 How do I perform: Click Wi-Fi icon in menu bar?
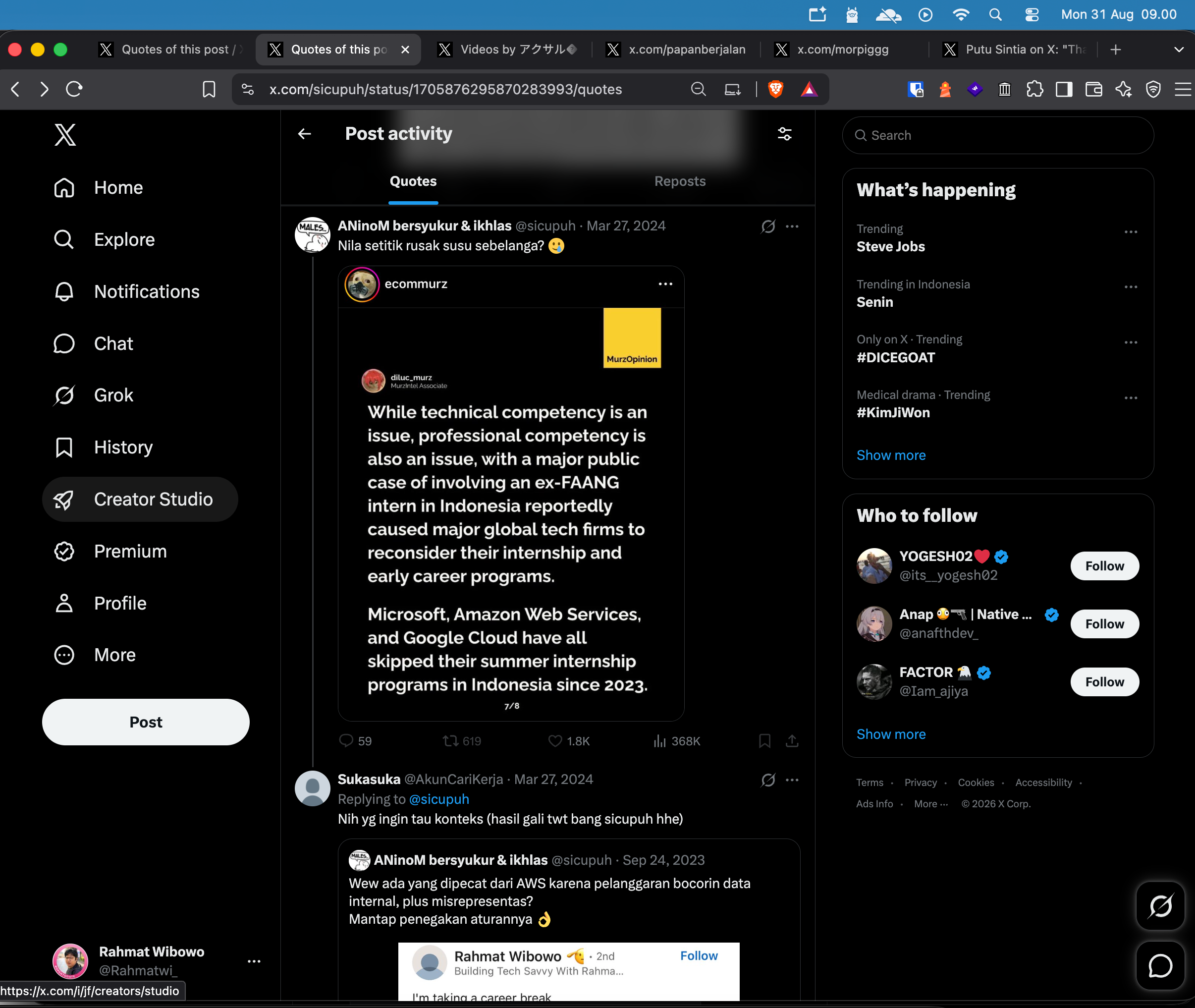[x=961, y=14]
